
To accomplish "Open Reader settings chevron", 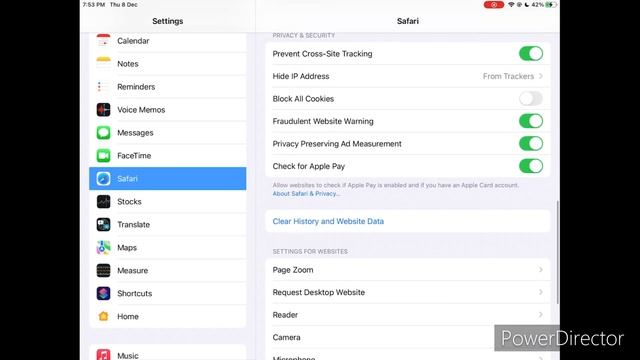I will (x=541, y=315).
